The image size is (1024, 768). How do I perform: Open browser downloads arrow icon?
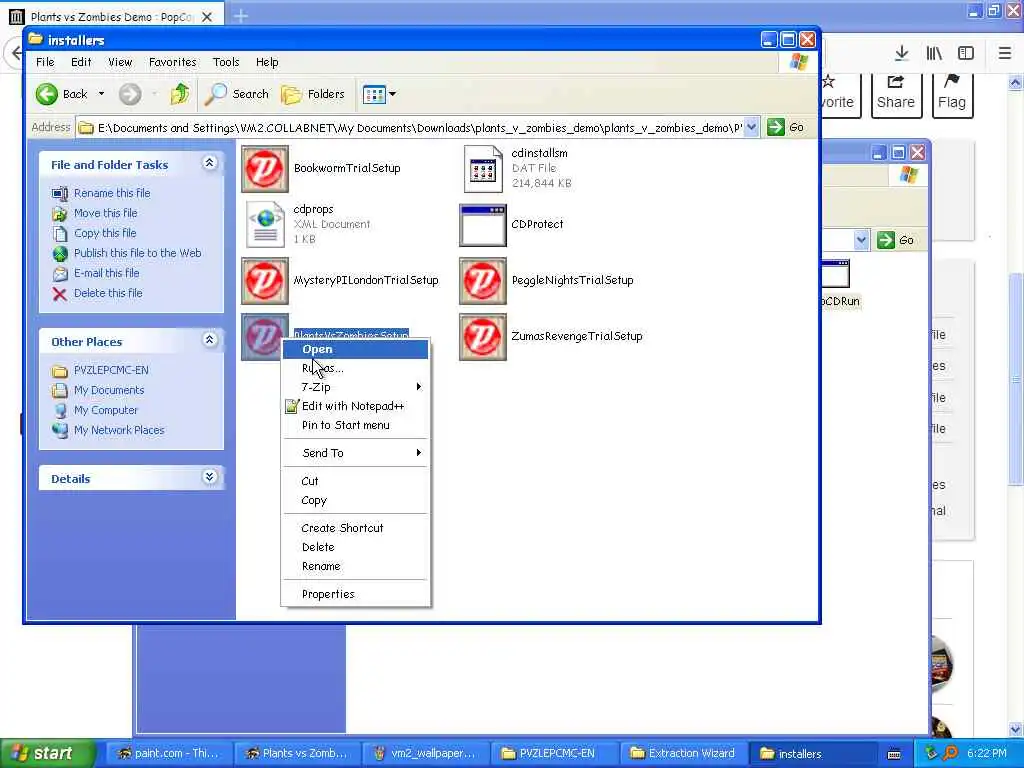click(x=901, y=53)
